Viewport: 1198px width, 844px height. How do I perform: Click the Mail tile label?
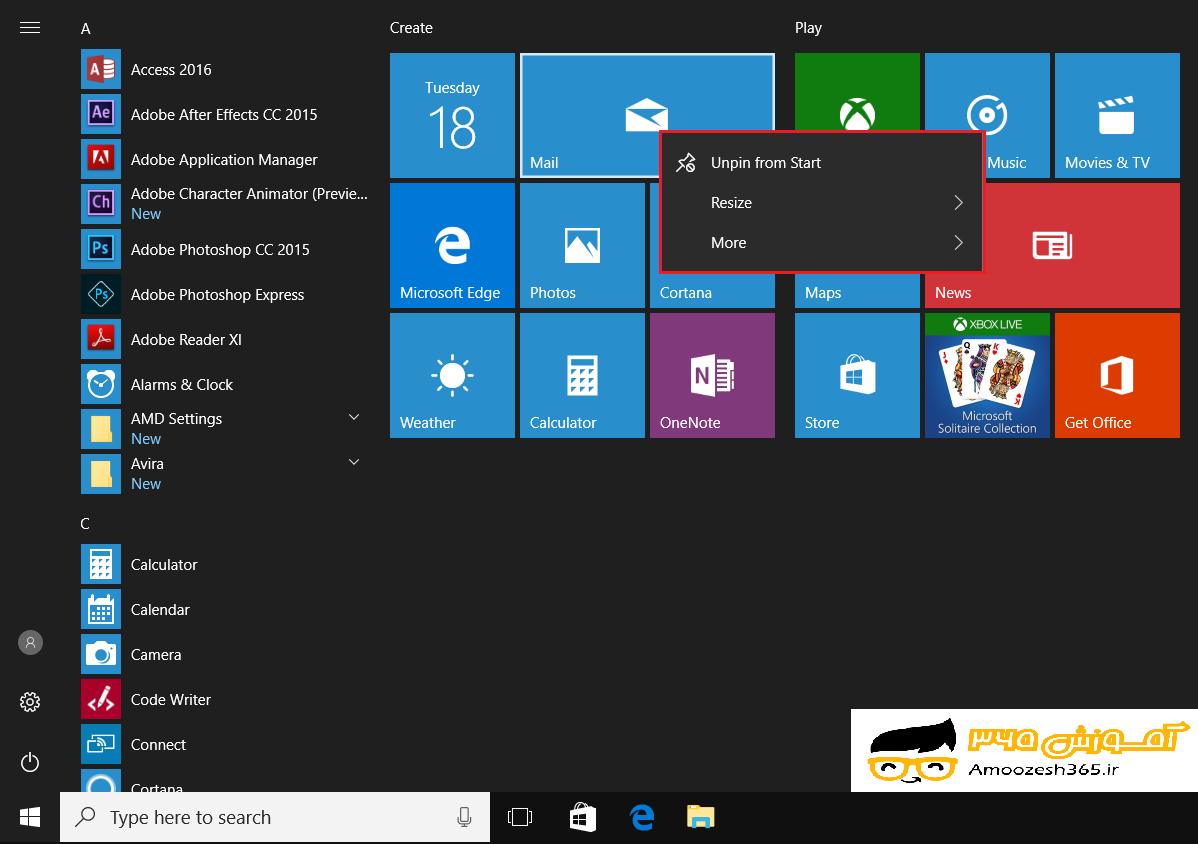click(544, 163)
